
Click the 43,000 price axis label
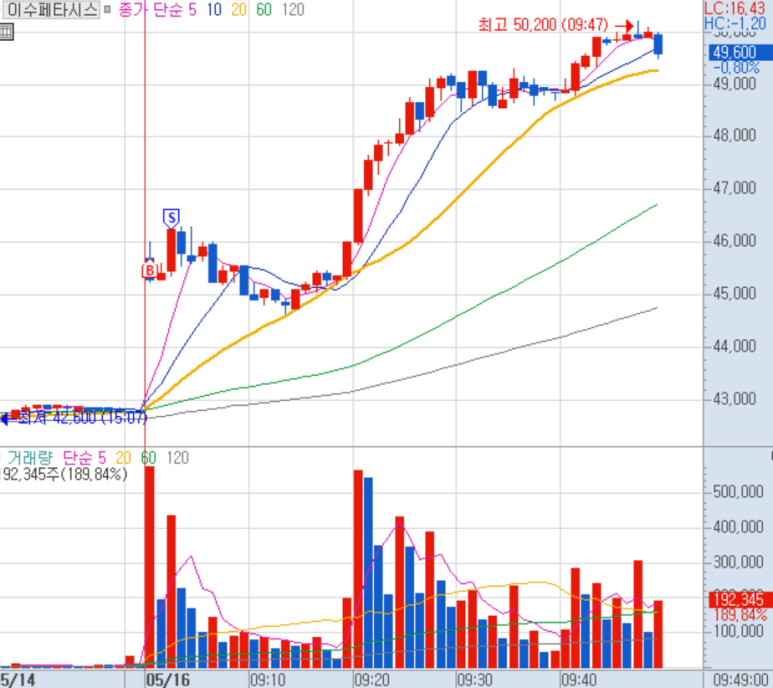tap(734, 399)
